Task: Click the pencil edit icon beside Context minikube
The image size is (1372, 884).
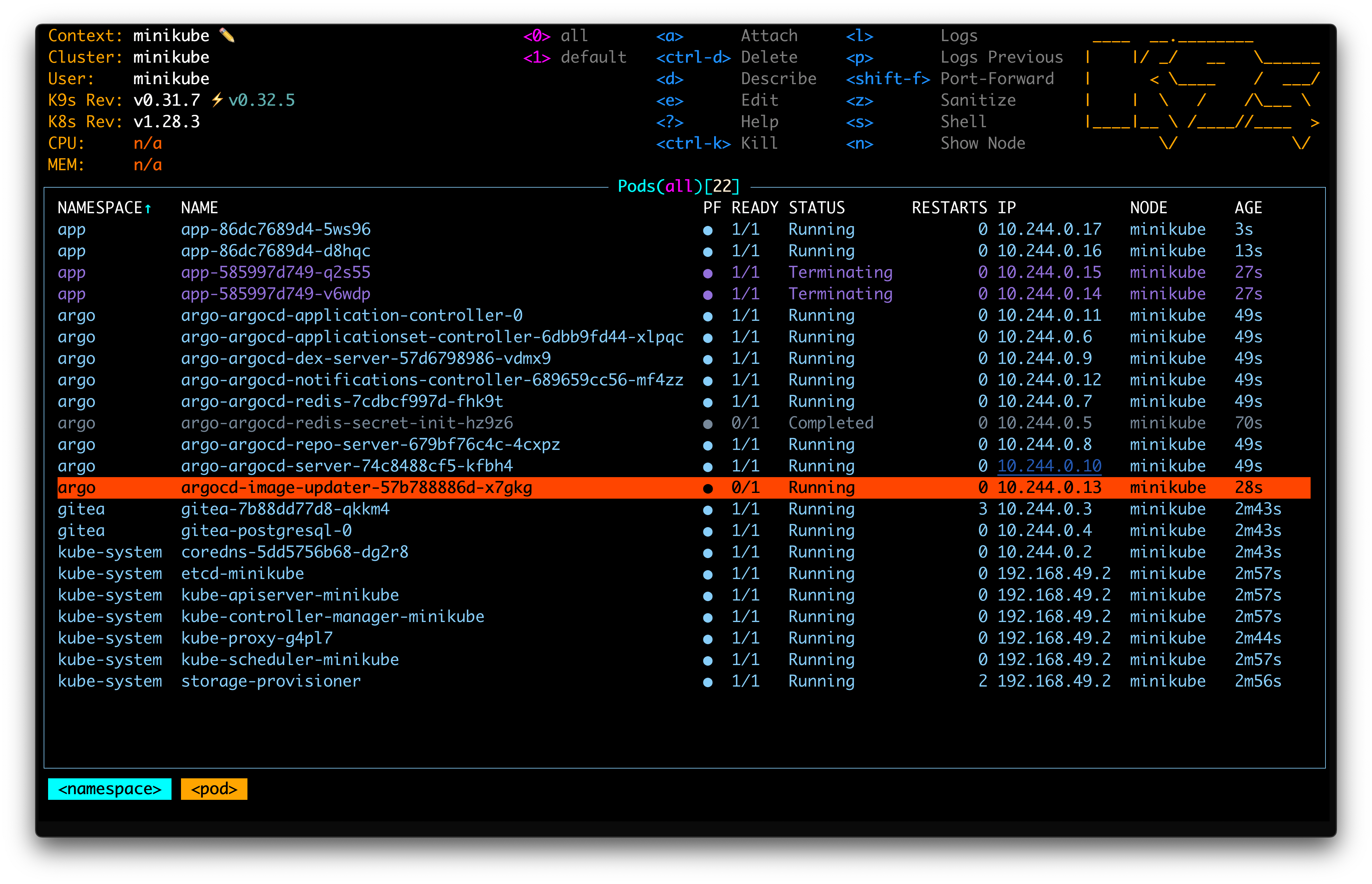Action: pyautogui.click(x=228, y=34)
